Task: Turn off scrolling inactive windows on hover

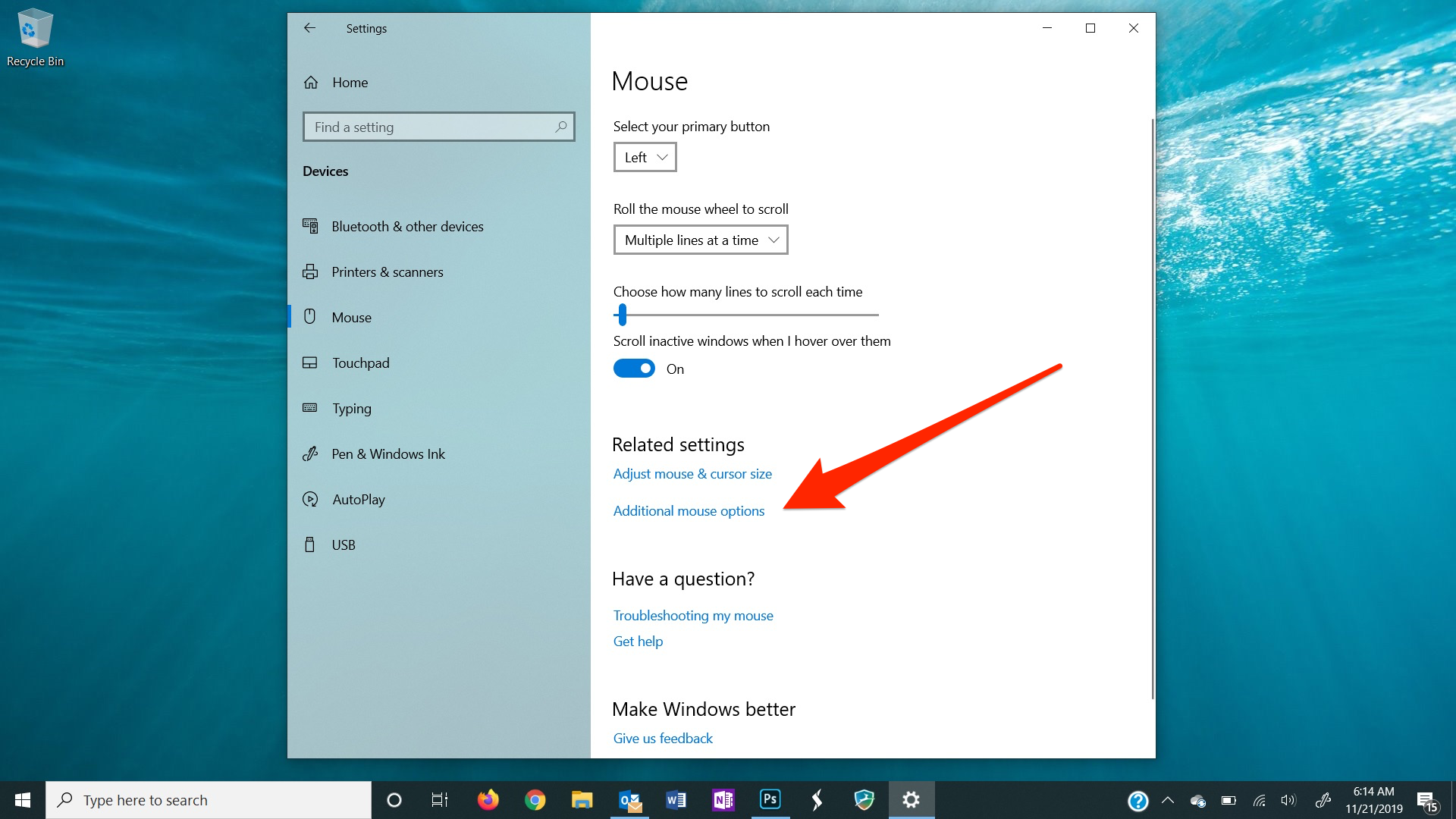Action: click(x=634, y=369)
